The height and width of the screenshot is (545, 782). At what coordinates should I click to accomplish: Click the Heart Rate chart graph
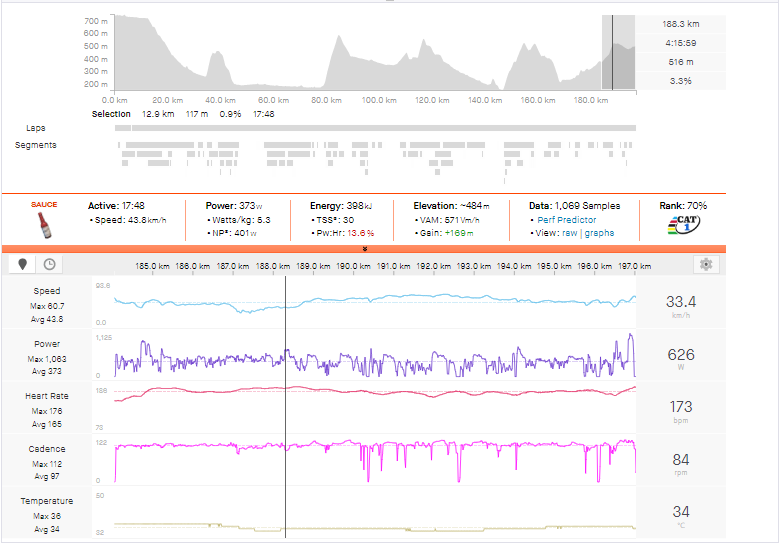point(375,392)
